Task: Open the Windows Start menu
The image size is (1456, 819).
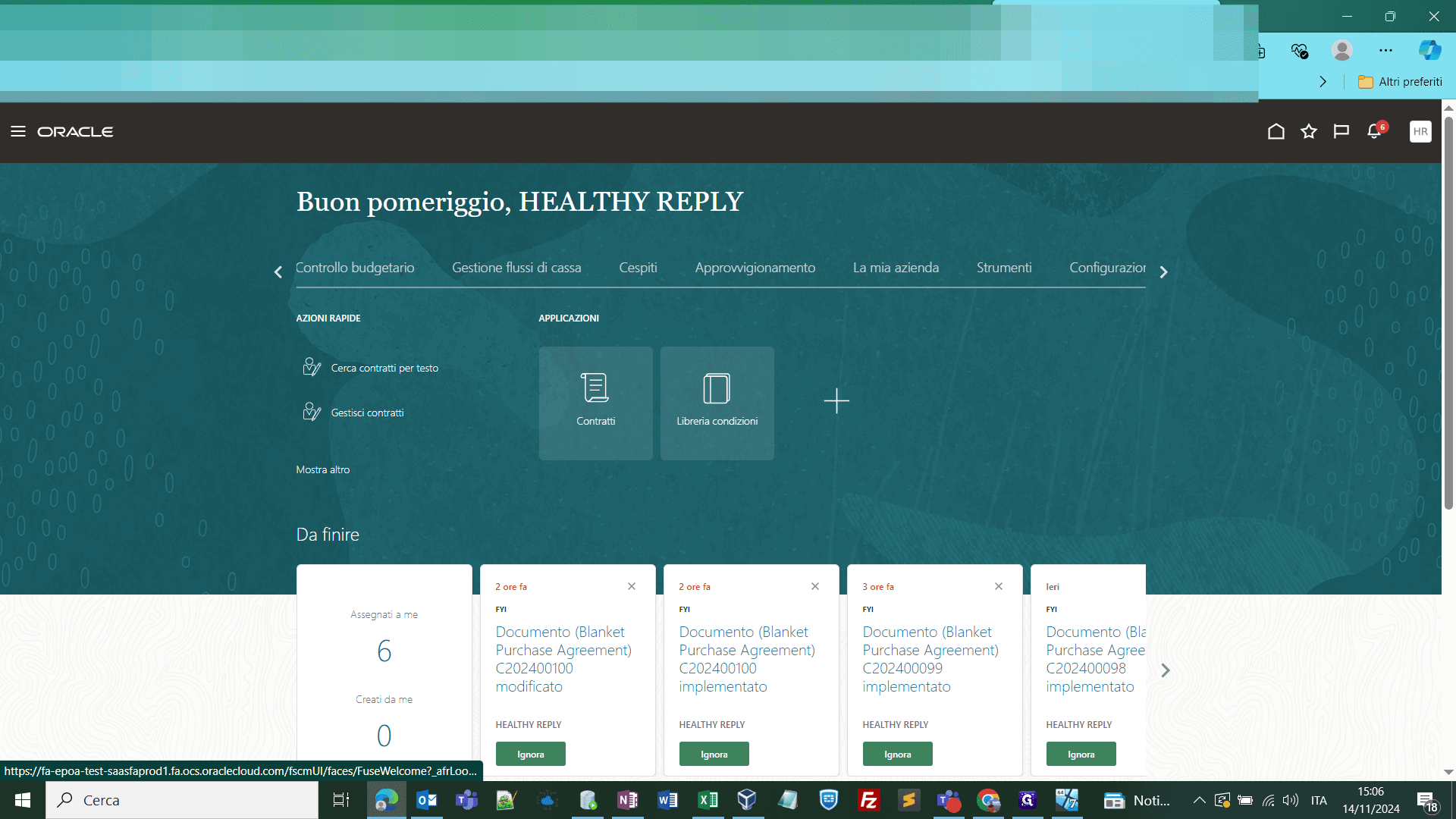Action: [23, 800]
